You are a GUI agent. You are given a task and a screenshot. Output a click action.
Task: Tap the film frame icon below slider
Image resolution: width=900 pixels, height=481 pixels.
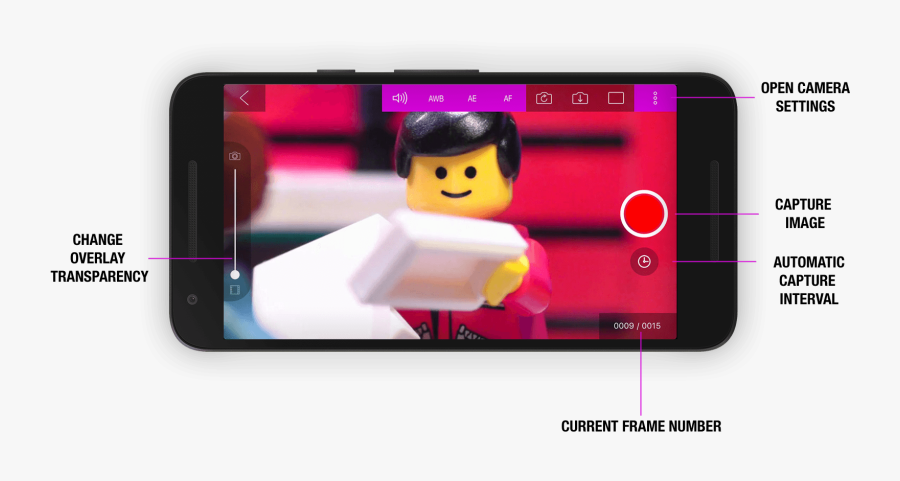235,290
